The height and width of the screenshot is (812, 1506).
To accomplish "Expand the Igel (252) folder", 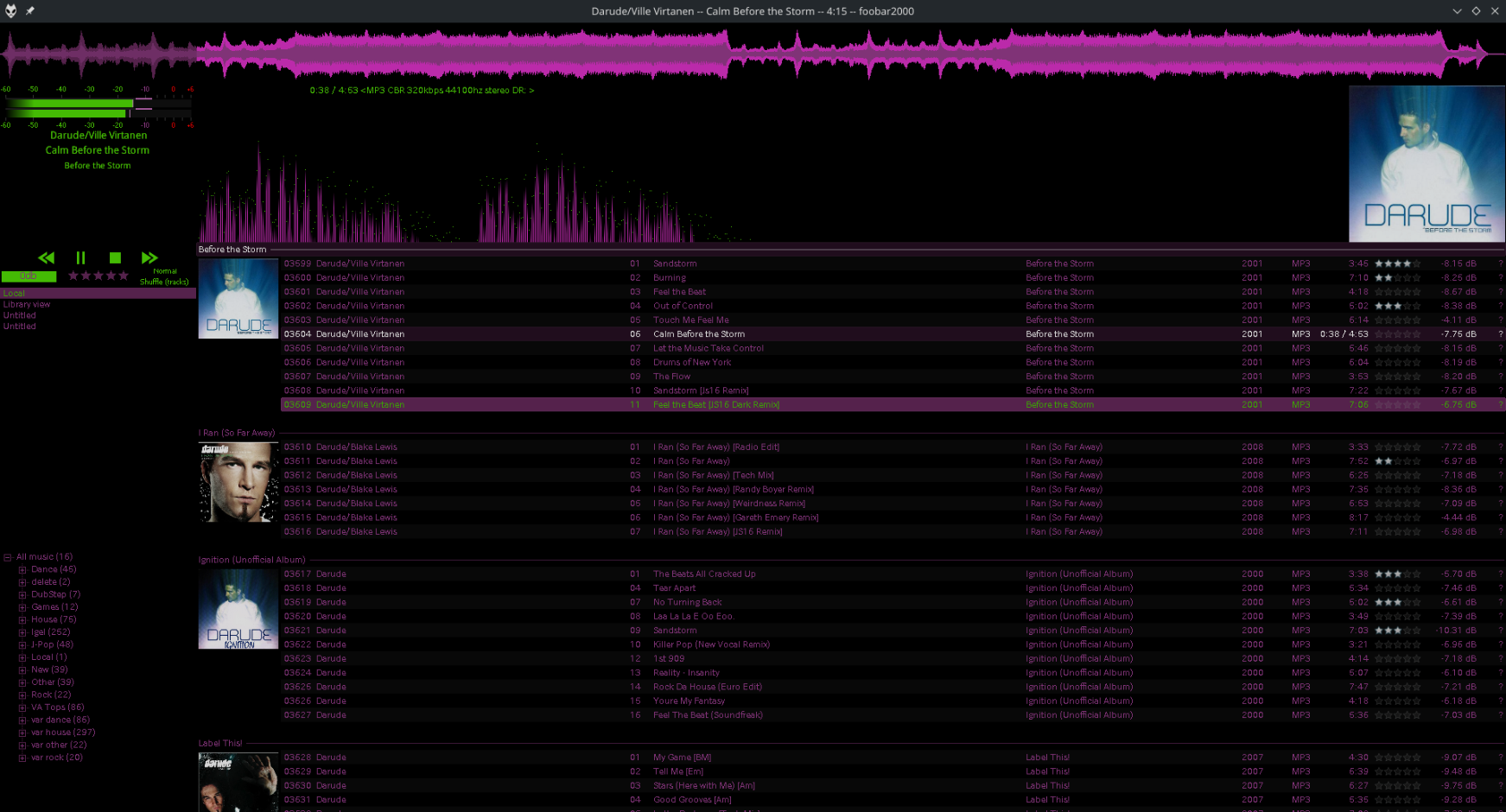I will coord(22,632).
